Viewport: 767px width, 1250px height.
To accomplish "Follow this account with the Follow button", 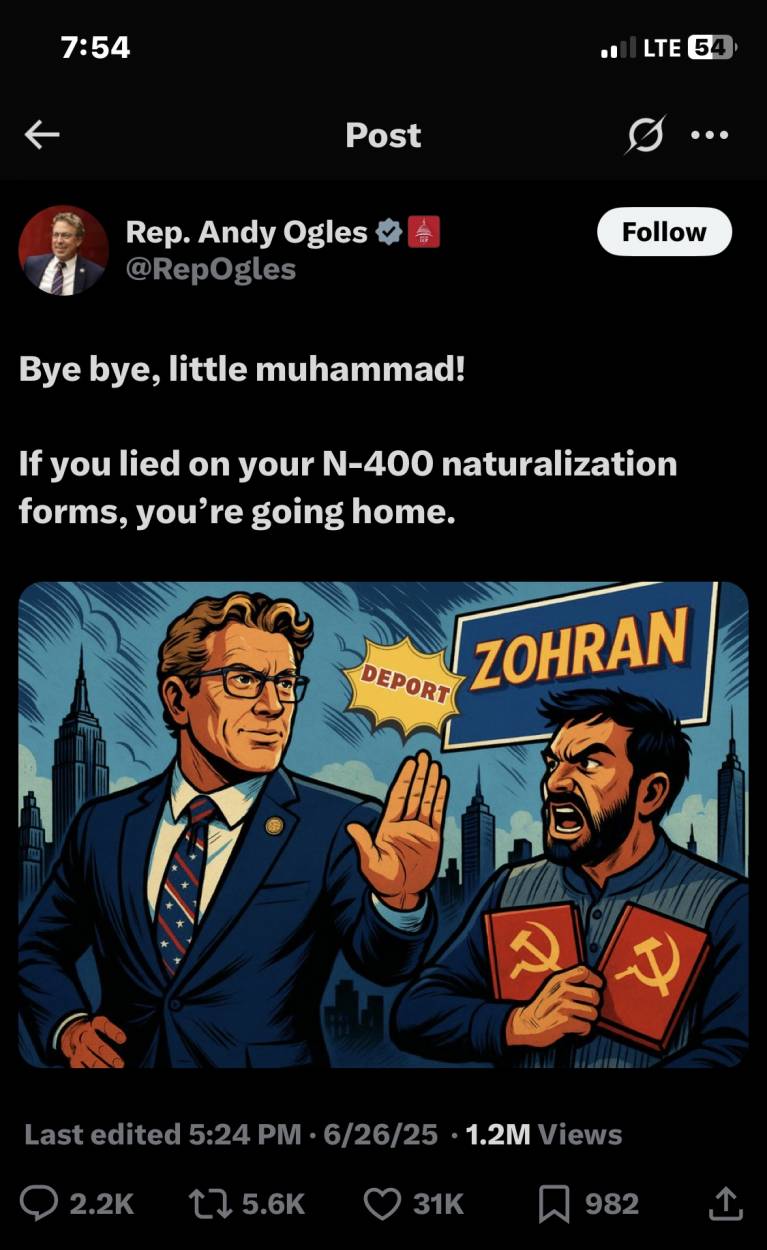I will click(664, 232).
